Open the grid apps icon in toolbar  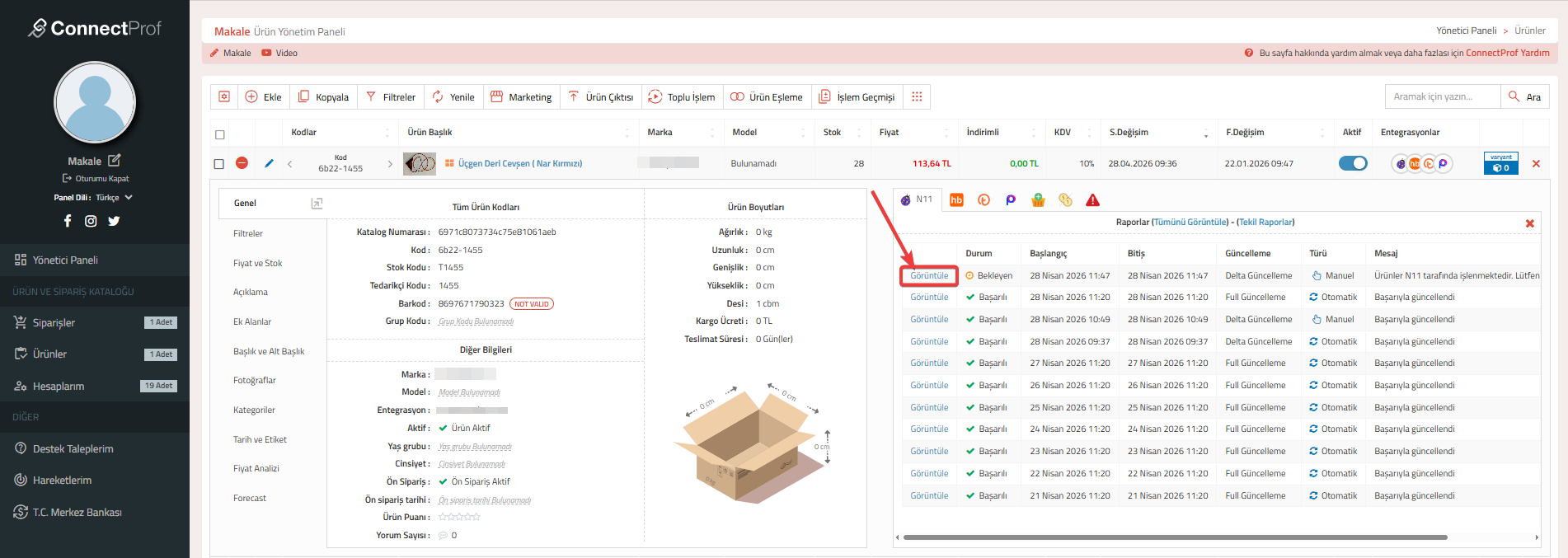(917, 96)
